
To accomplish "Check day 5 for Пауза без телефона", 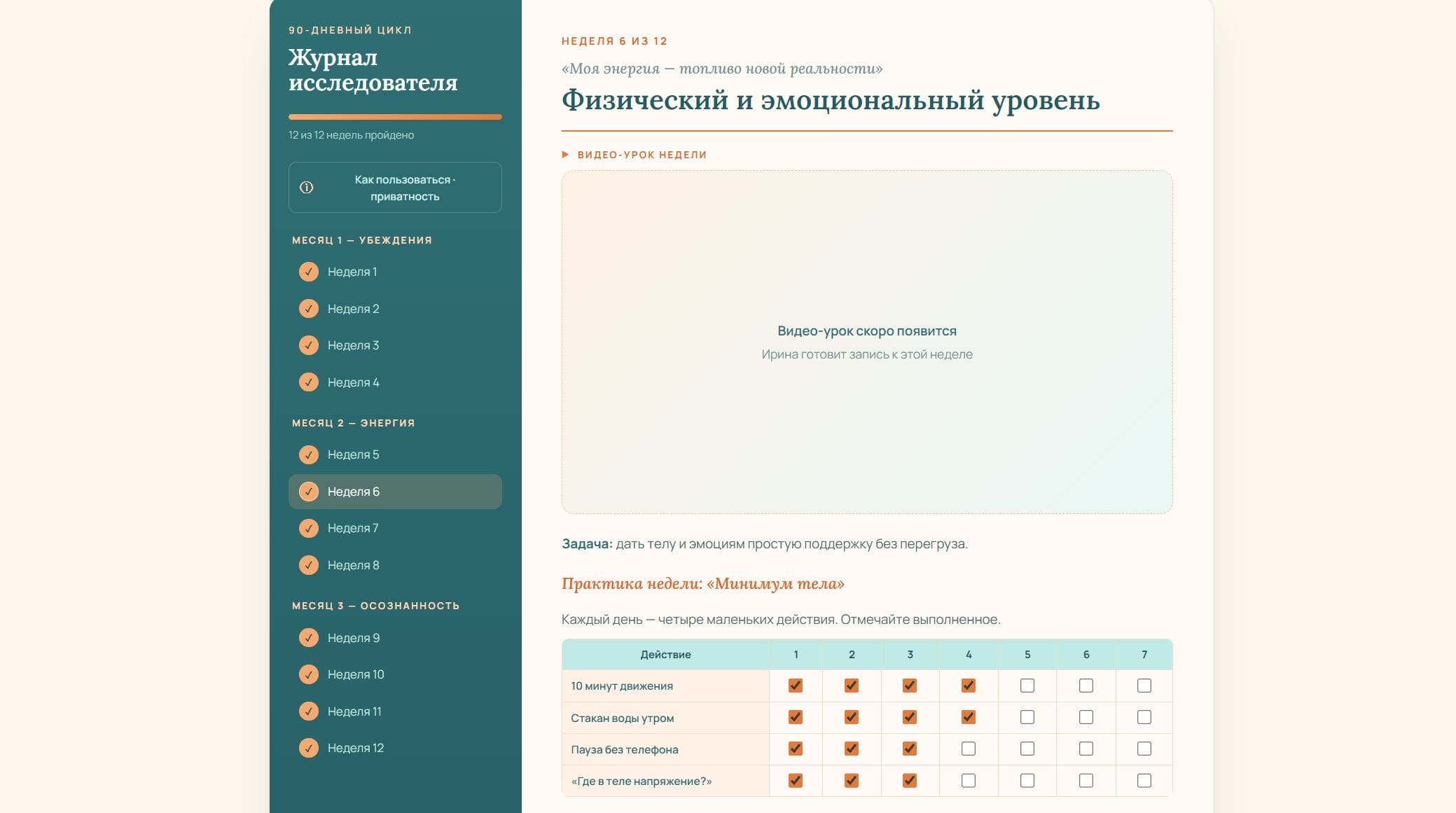I will coord(1027,749).
